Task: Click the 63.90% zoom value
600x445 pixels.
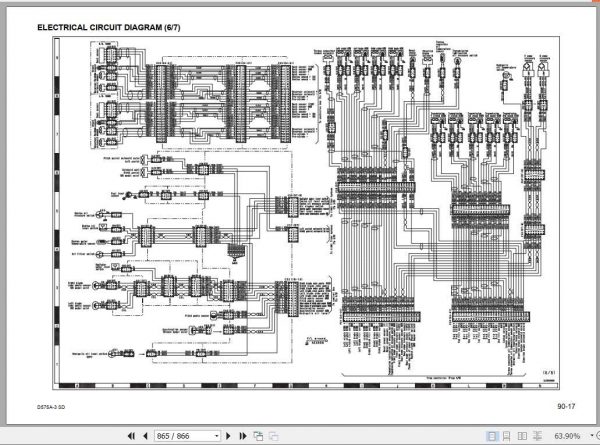Action: coord(567,436)
